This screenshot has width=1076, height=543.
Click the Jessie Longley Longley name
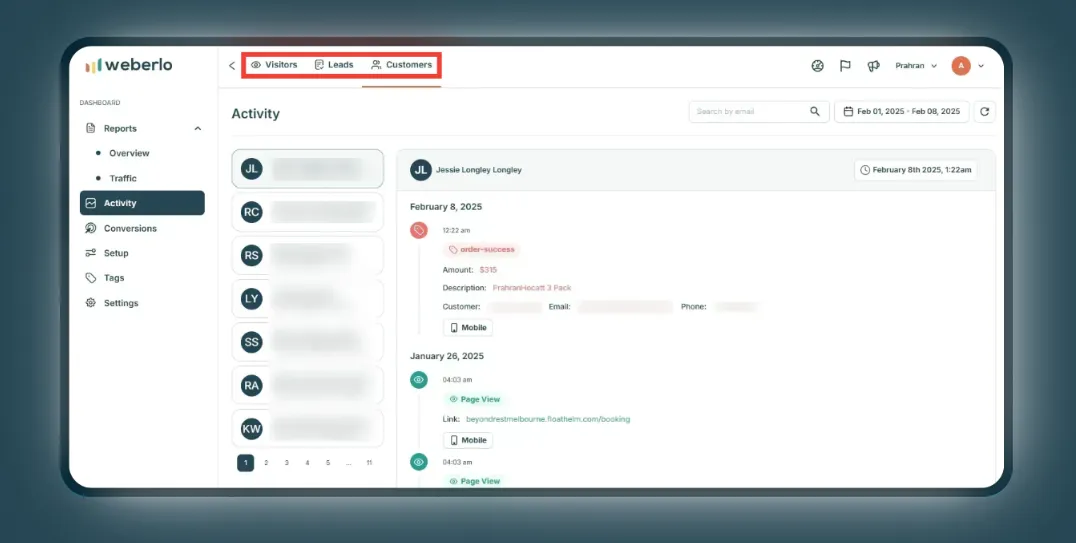479,170
